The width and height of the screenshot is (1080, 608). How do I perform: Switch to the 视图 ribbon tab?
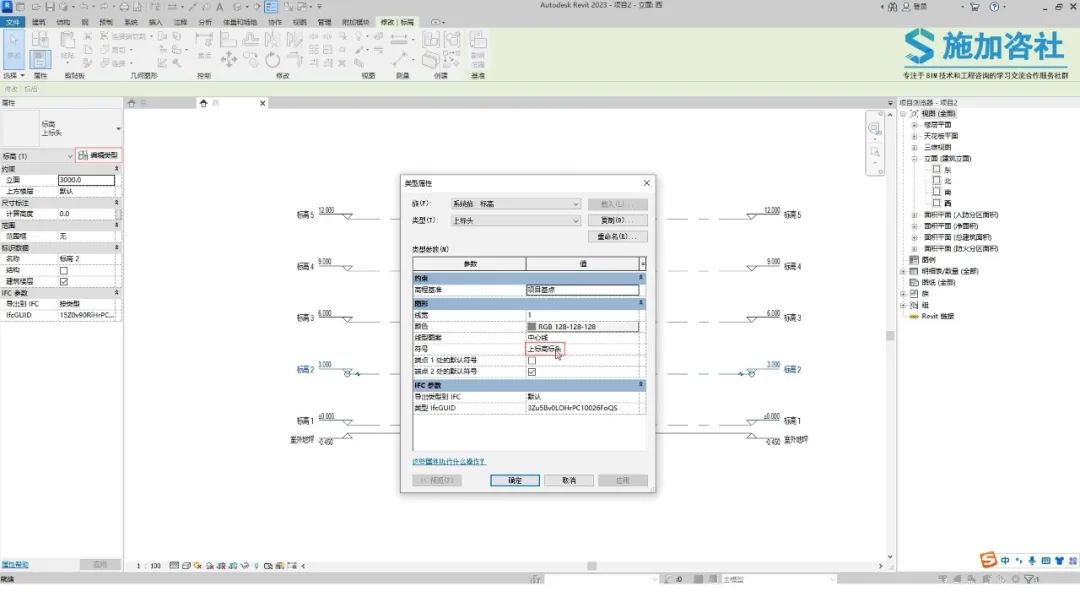tap(300, 22)
